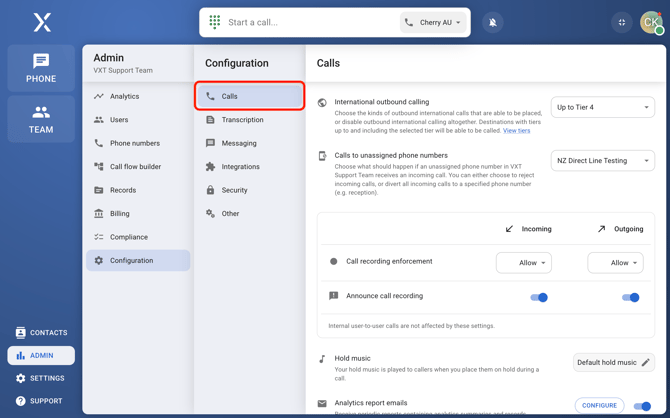Open the Phone chat icon

[x=41, y=61]
